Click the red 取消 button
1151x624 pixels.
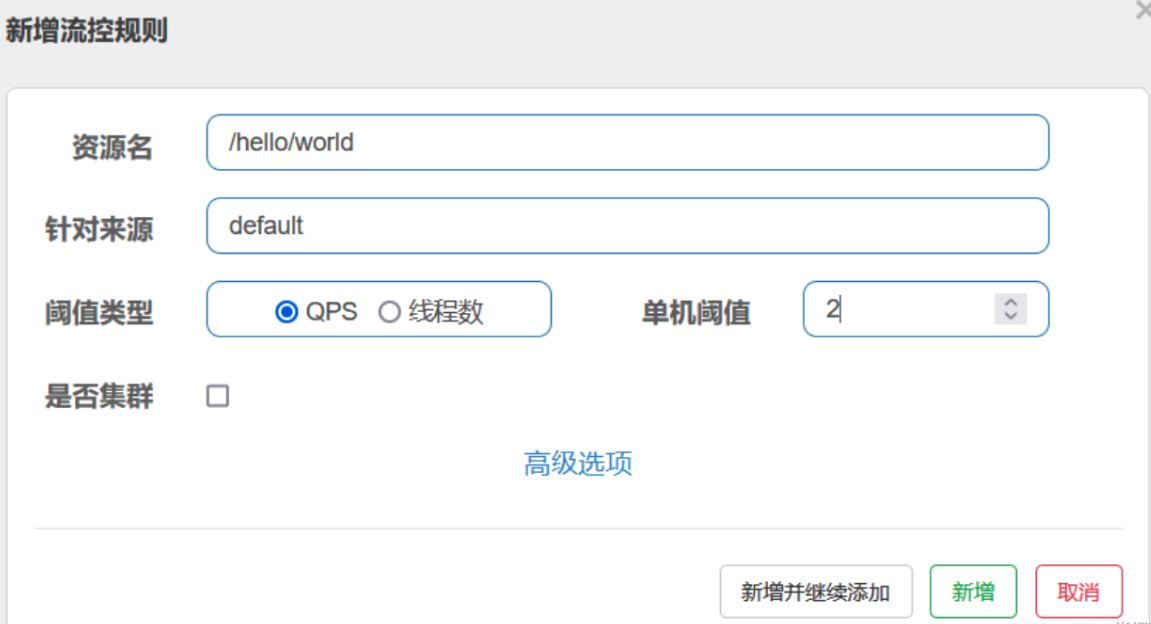coord(1078,592)
